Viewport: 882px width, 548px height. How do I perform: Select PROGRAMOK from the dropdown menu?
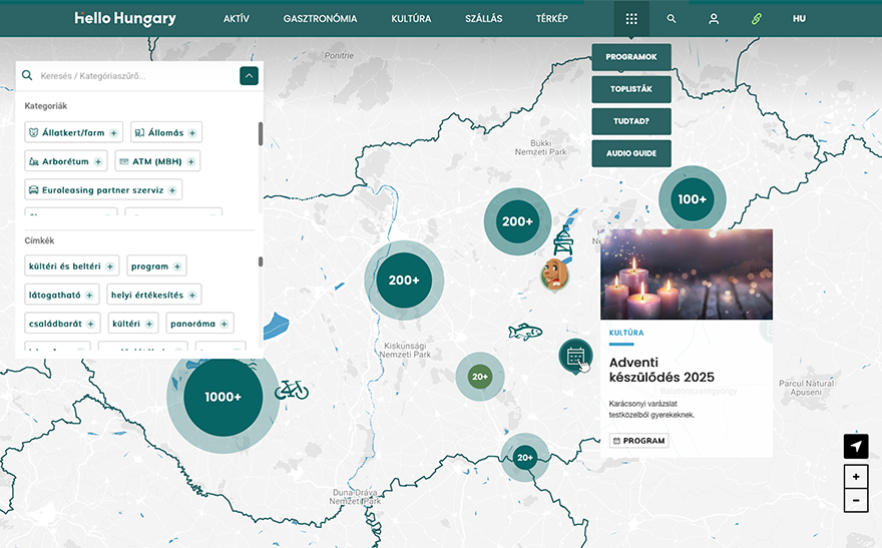tap(631, 57)
